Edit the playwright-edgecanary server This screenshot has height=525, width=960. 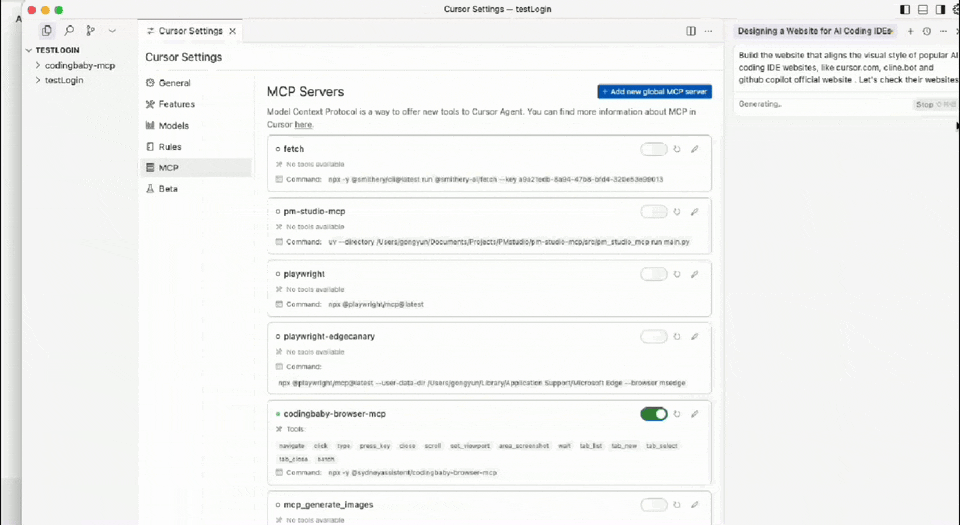[694, 337]
